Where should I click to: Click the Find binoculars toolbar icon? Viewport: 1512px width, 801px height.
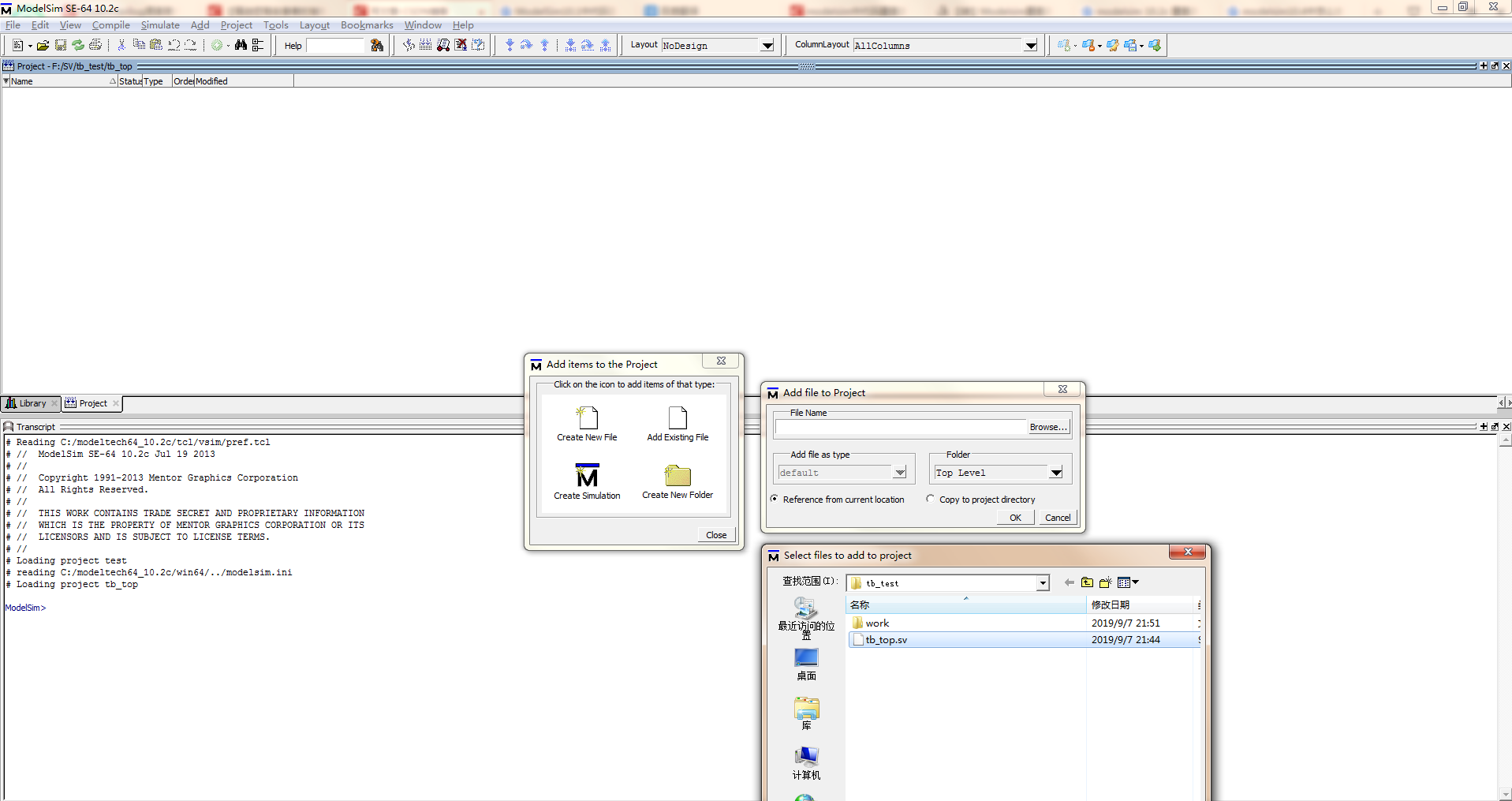tap(241, 45)
